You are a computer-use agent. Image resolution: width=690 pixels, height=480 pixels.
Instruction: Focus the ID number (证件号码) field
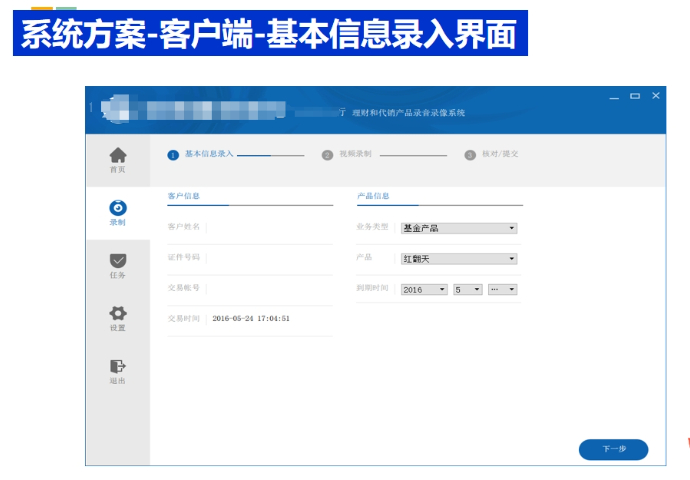pyautogui.click(x=268, y=257)
